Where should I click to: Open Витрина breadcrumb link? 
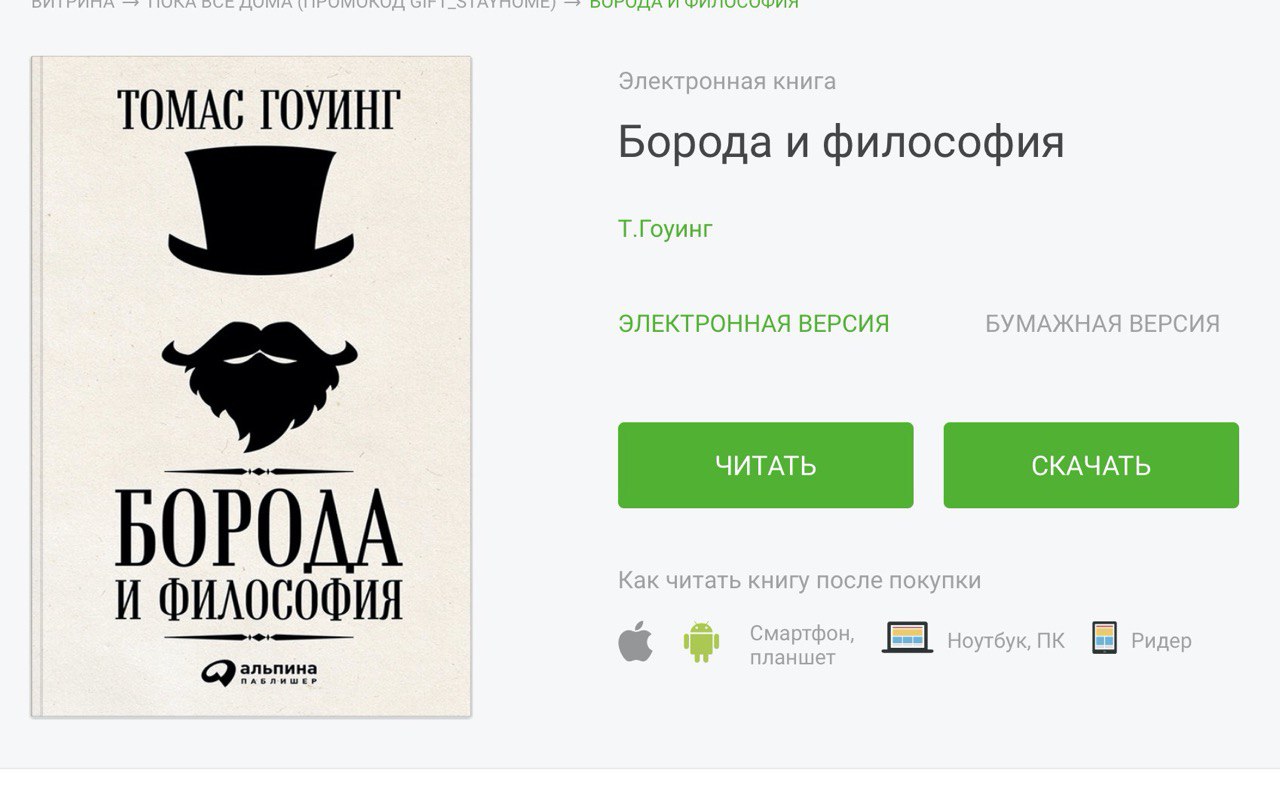click(x=72, y=4)
